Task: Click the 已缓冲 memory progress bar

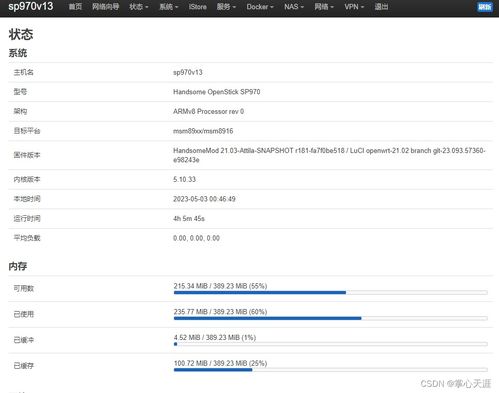Action: click(330, 344)
